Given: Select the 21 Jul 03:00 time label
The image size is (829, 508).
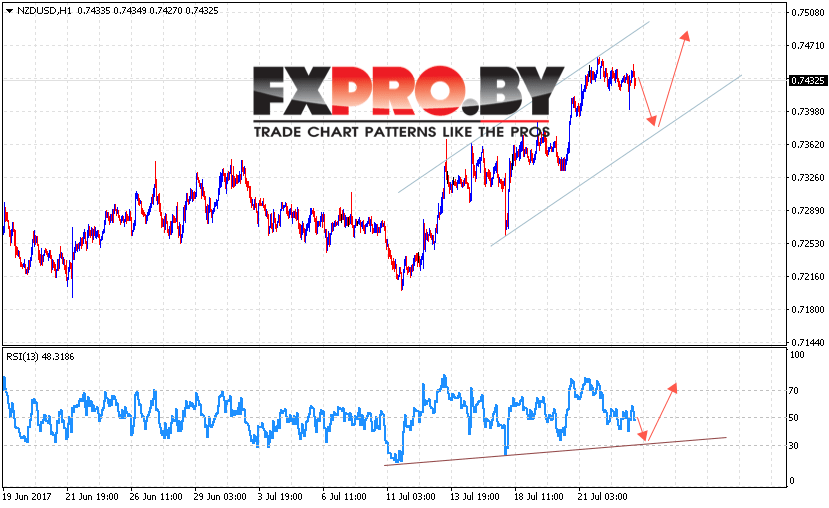Looking at the screenshot, I should click(x=603, y=496).
